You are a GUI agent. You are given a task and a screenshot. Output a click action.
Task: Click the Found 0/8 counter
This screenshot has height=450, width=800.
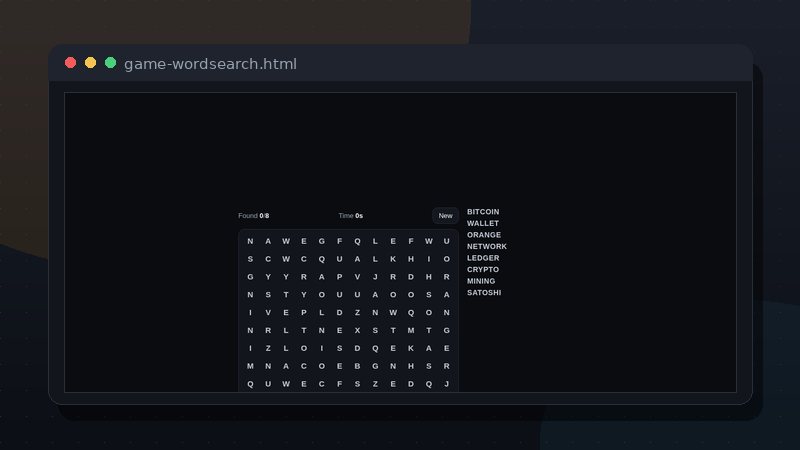tap(254, 216)
